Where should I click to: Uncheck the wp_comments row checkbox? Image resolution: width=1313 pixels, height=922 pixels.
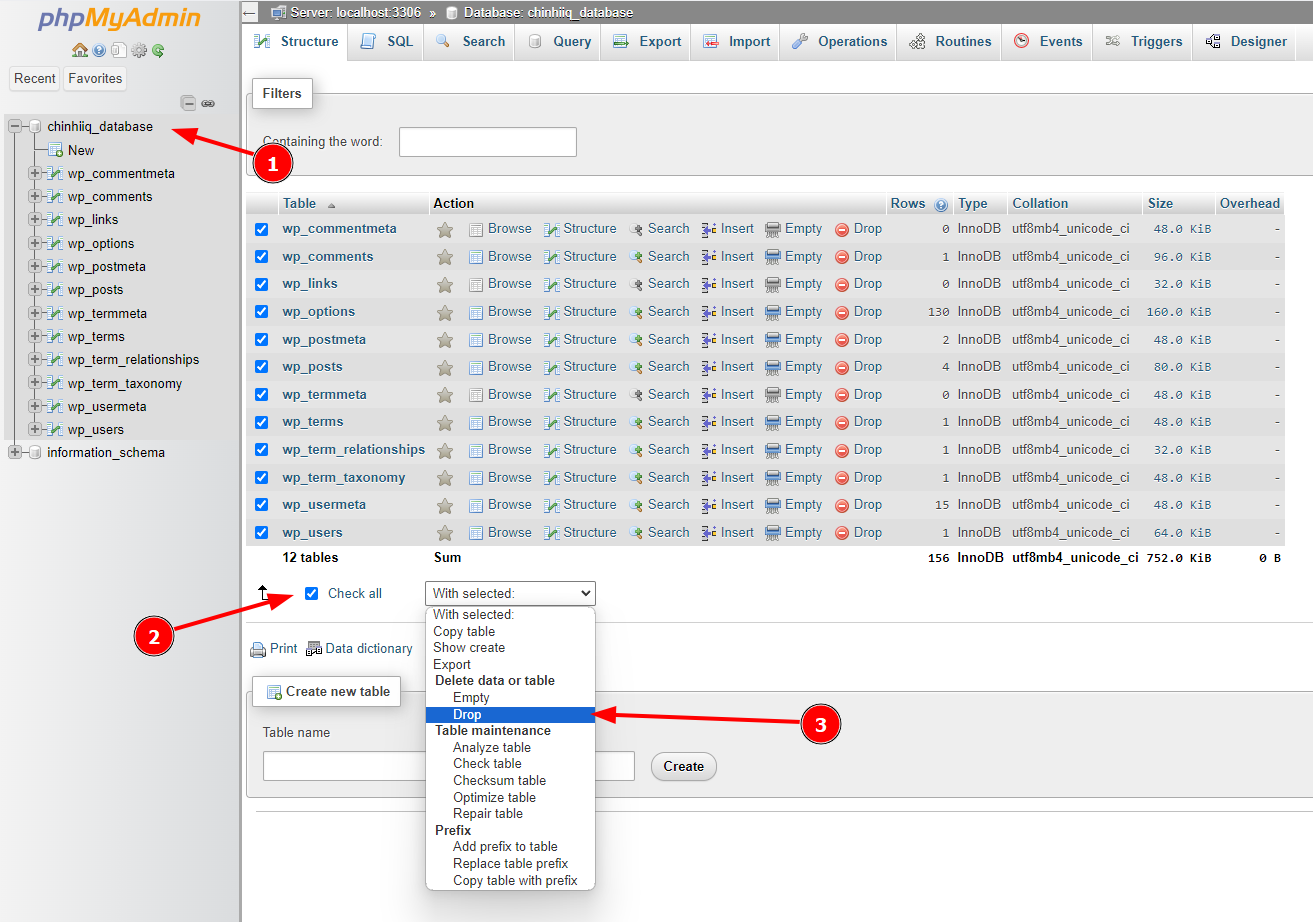(x=262, y=257)
